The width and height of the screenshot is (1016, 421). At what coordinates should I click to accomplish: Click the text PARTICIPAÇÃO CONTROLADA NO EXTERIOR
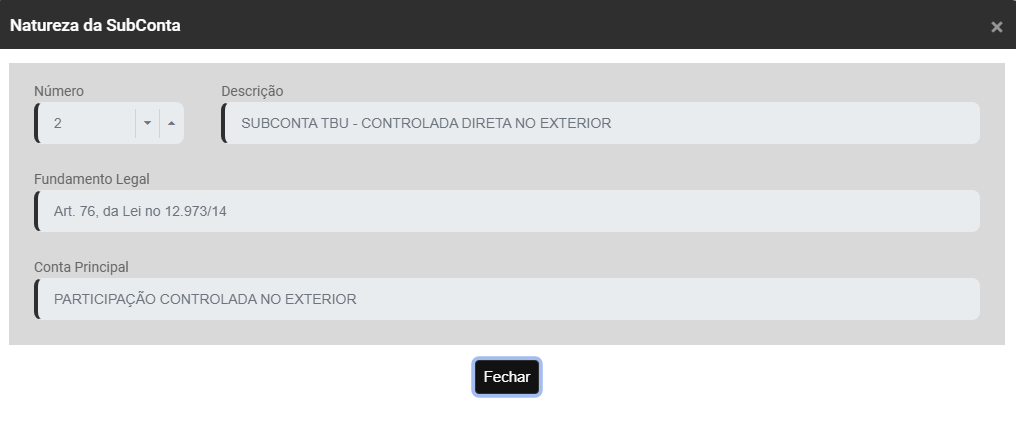click(205, 299)
